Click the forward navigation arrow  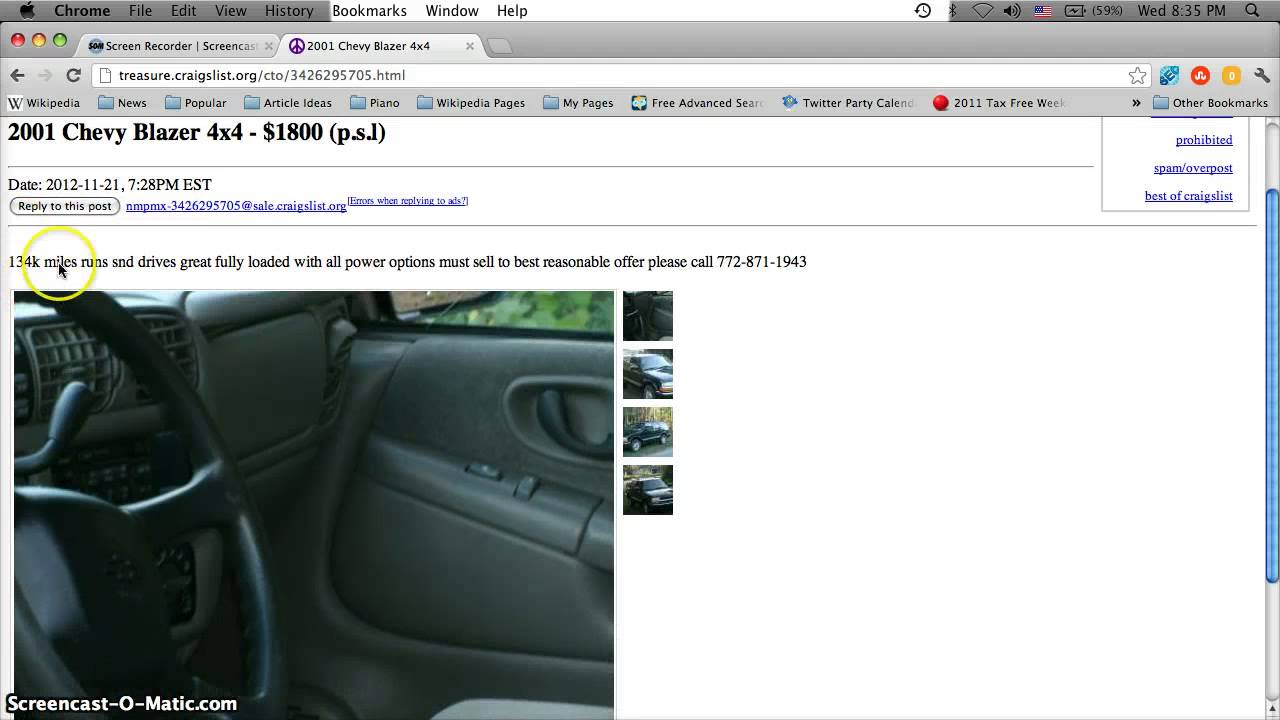pos(45,75)
